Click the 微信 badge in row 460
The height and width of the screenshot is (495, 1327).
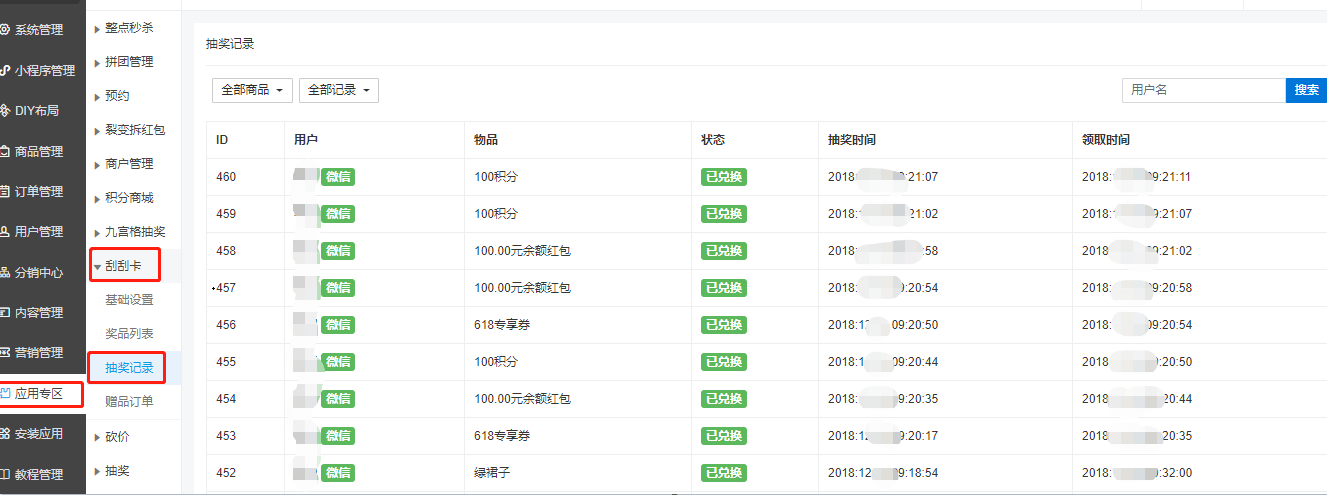pyautogui.click(x=339, y=177)
